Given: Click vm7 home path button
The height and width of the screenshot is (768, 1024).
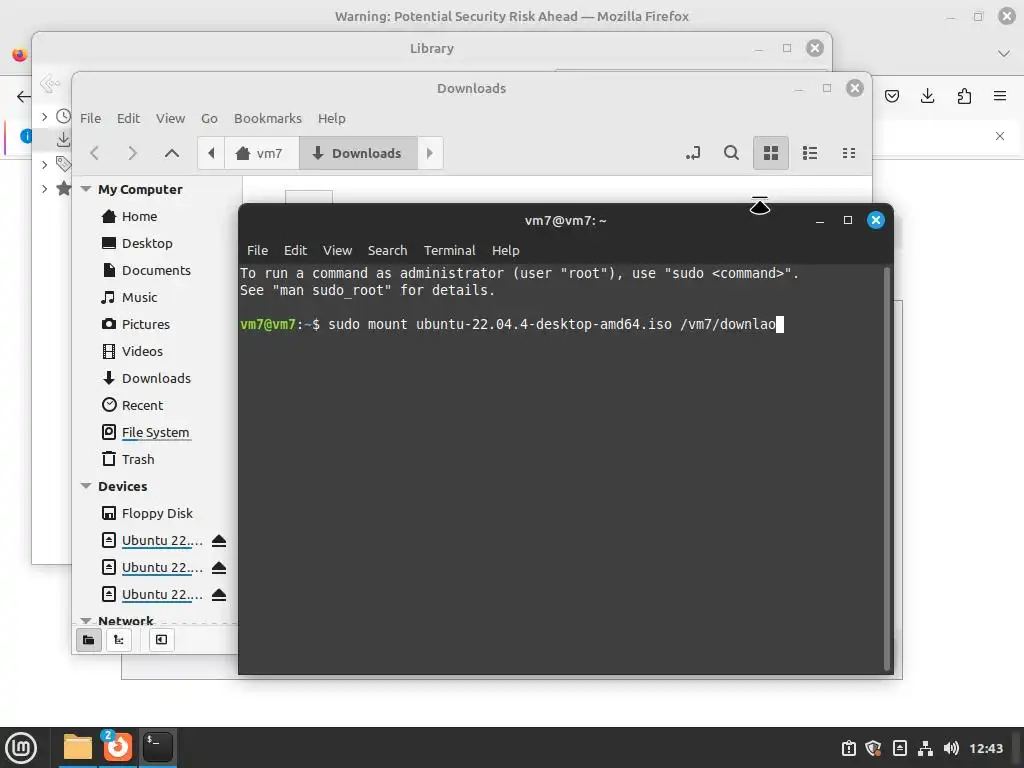Looking at the screenshot, I should 261,153.
